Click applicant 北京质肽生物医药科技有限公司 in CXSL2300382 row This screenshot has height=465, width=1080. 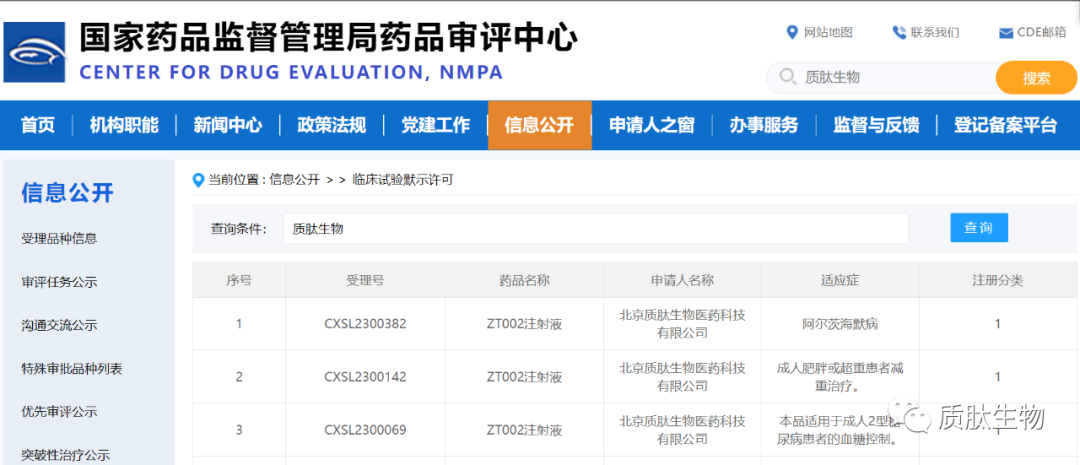coord(683,324)
